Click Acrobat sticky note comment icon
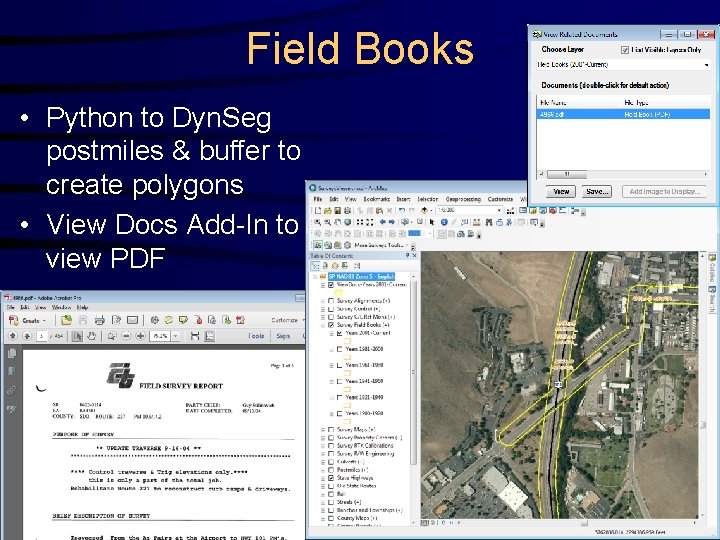 pyautogui.click(x=169, y=320)
